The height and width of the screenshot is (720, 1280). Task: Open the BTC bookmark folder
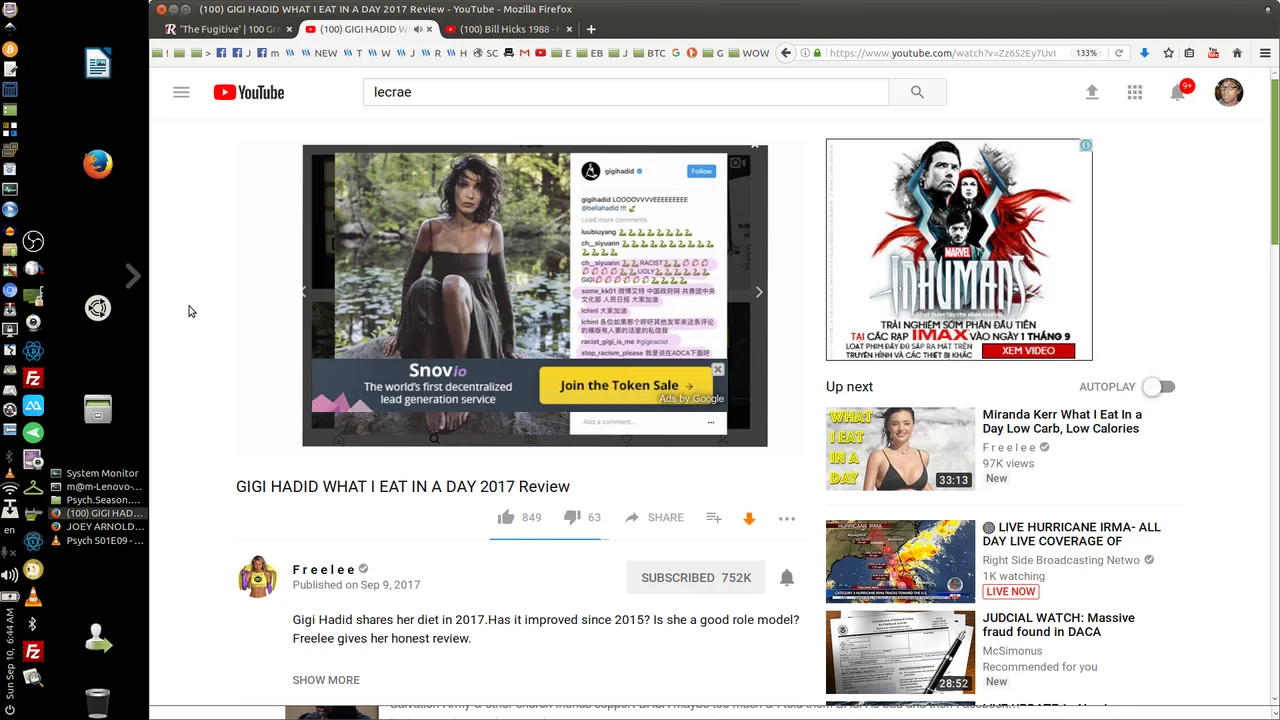tap(648, 53)
